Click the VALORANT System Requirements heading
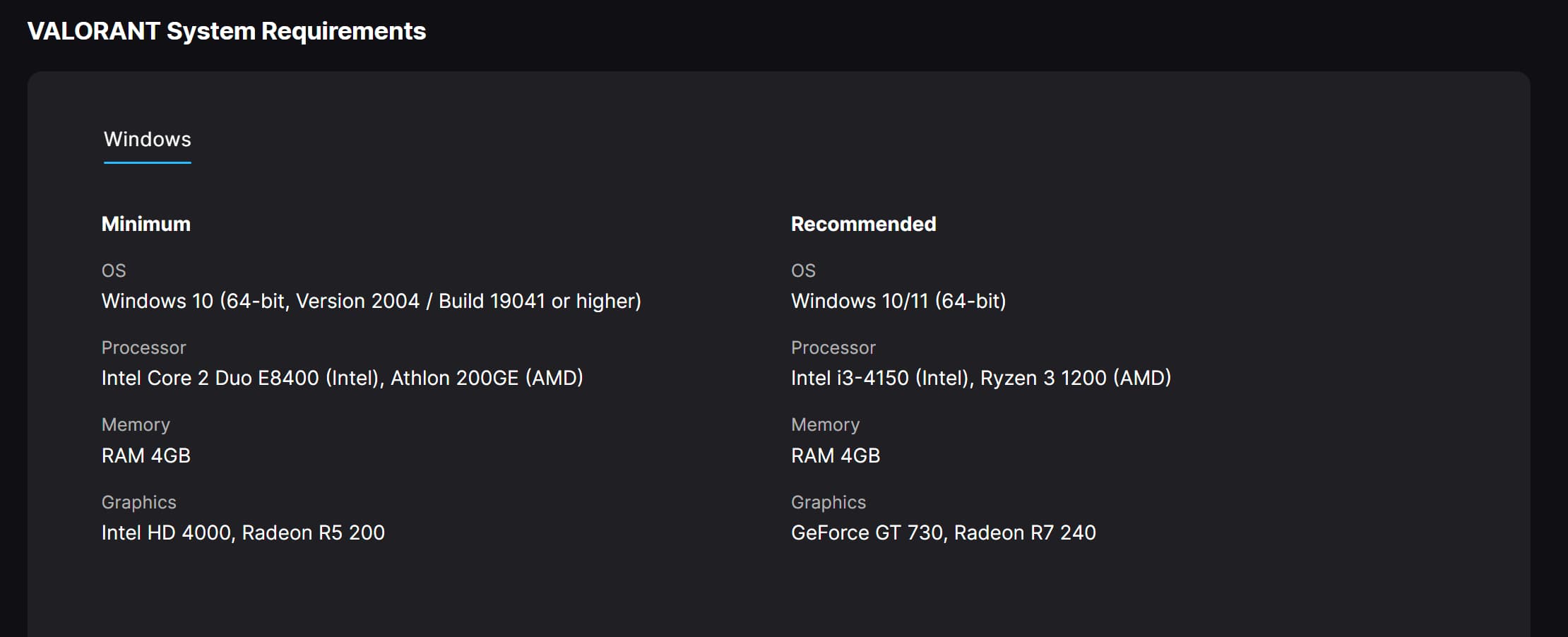This screenshot has height=637, width=1568. [226, 31]
